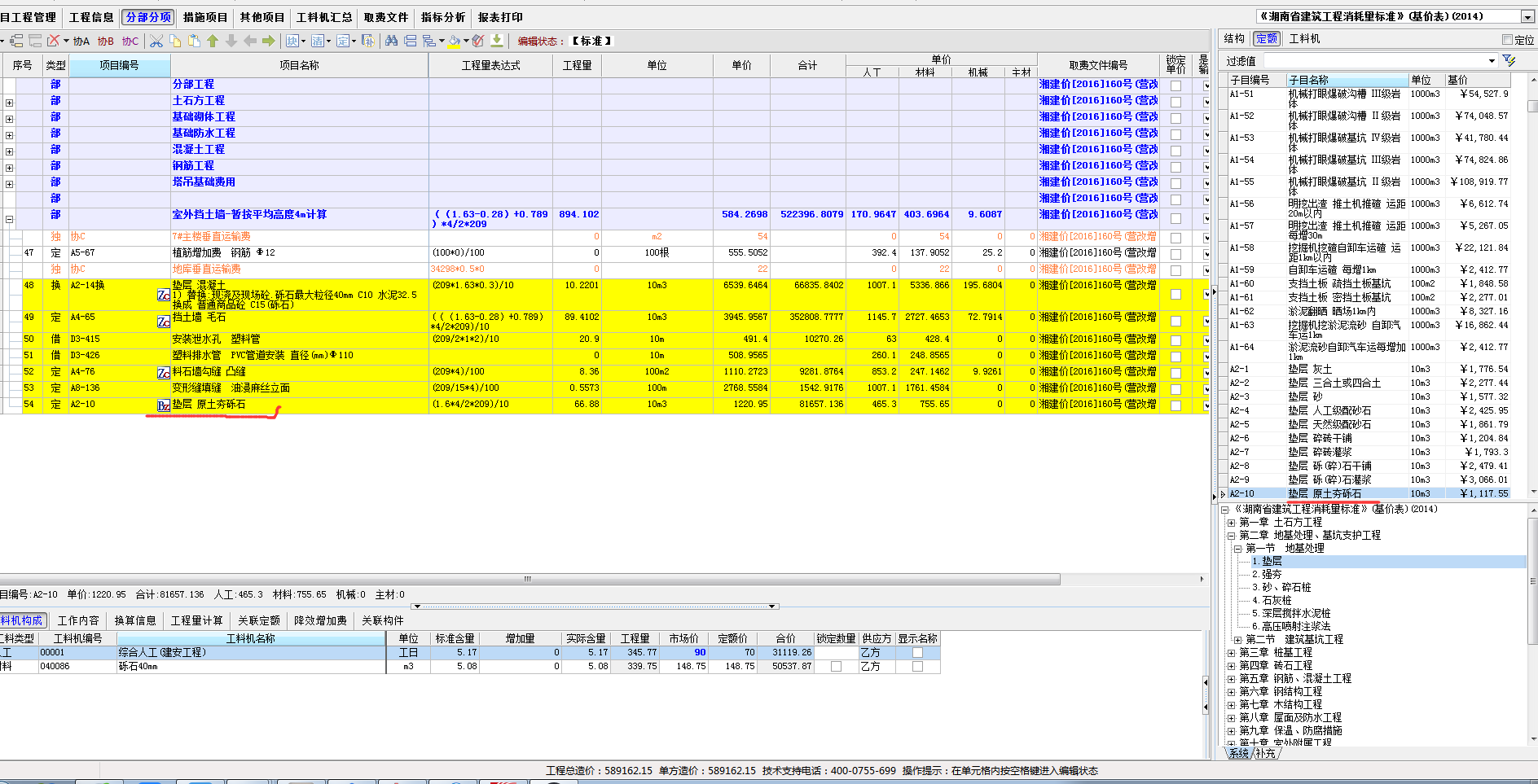Switch to the 换算信息 tab in the lower panel

135,620
